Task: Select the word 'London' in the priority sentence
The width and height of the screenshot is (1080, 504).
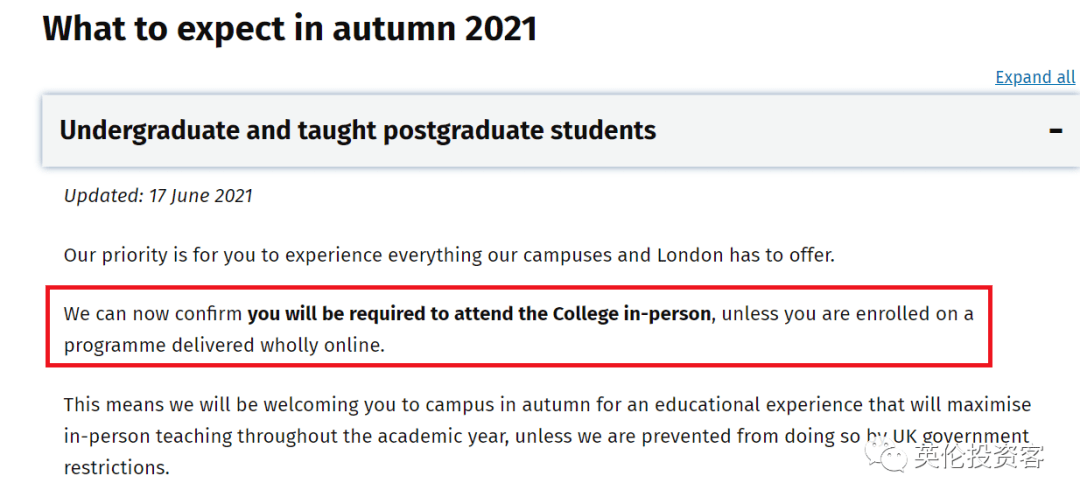Action: pyautogui.click(x=689, y=255)
